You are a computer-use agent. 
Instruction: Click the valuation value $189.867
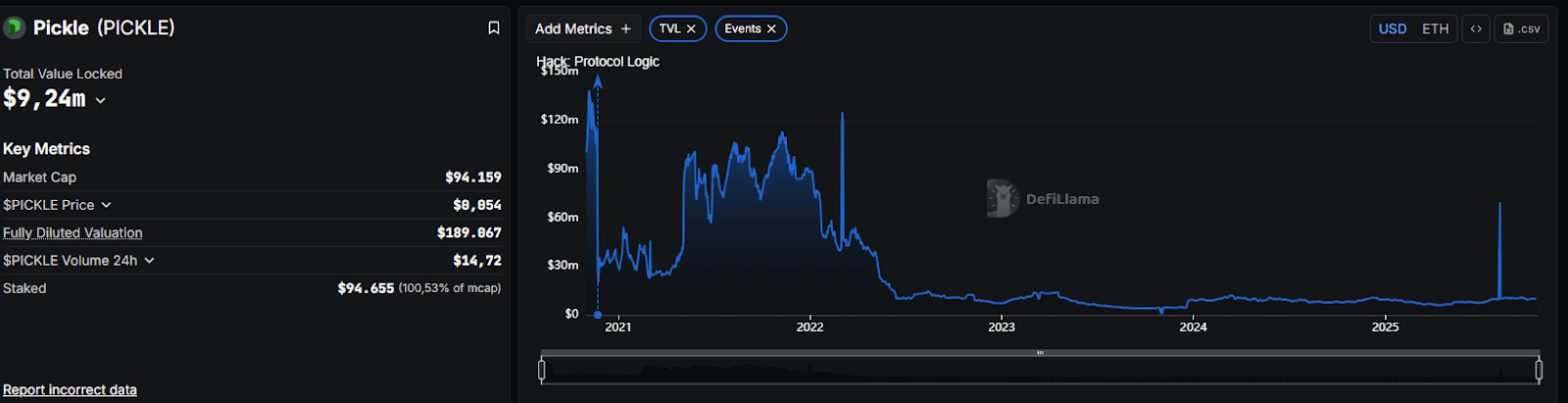(x=469, y=233)
